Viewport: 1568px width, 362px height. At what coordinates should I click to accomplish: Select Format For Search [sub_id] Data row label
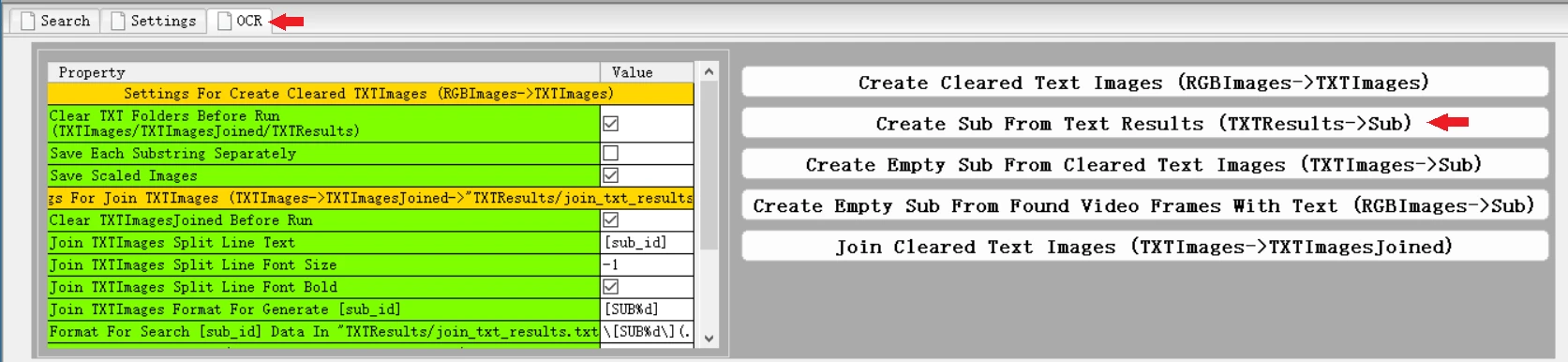click(x=324, y=332)
